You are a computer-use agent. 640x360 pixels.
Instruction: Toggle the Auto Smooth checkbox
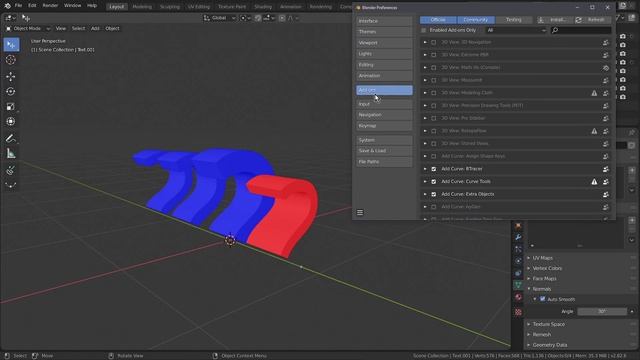[542, 299]
